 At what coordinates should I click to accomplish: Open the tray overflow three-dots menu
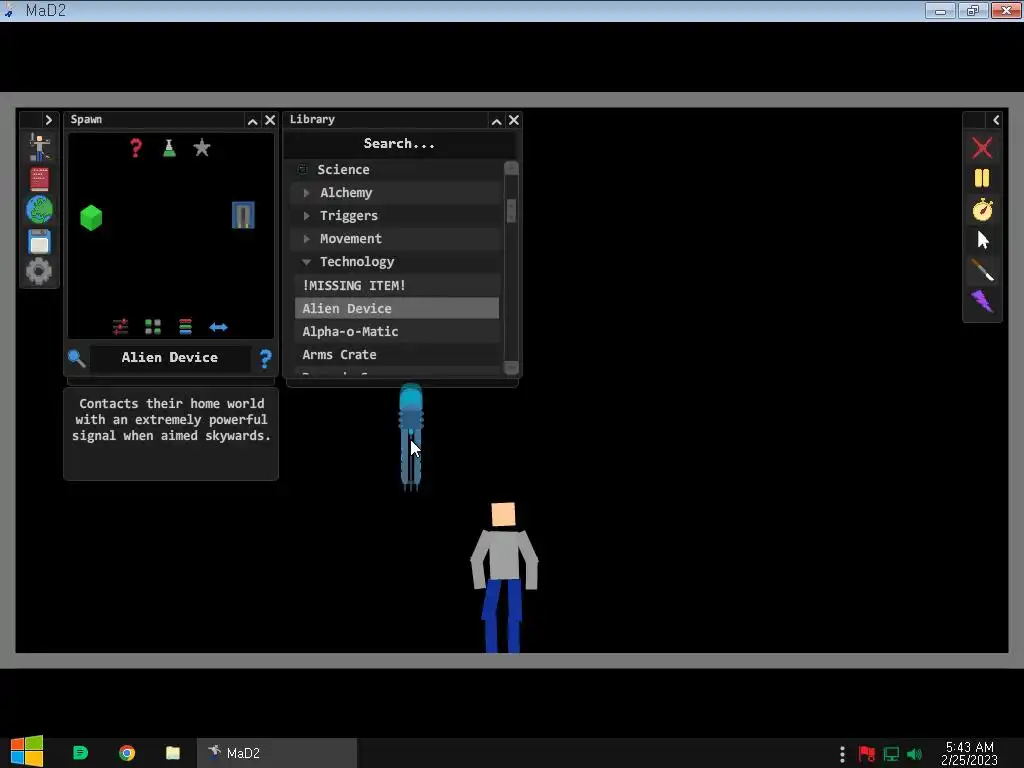tap(842, 754)
